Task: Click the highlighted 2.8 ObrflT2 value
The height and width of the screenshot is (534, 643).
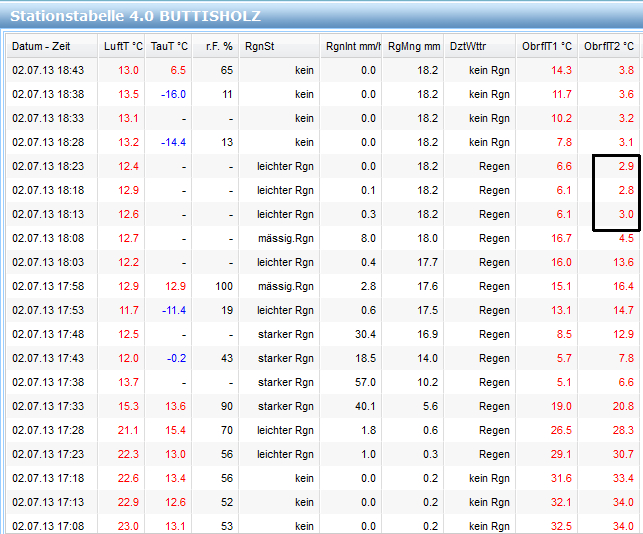Action: (x=625, y=190)
